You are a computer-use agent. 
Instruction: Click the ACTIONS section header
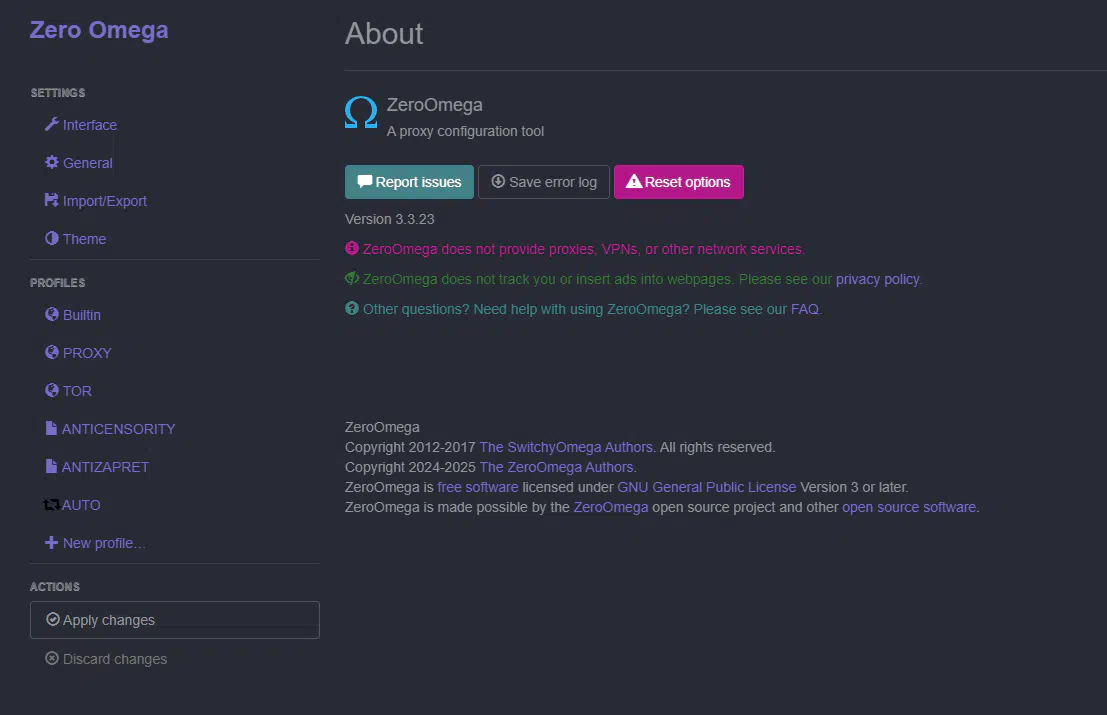(54, 587)
